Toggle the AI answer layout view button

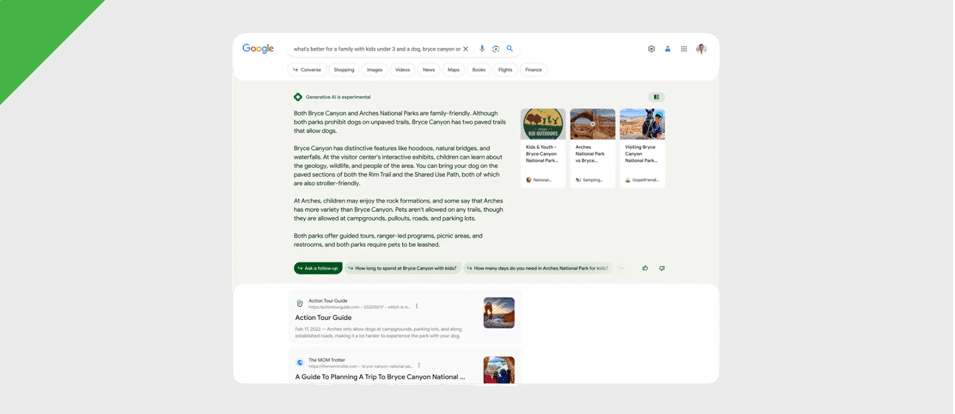pyautogui.click(x=657, y=97)
